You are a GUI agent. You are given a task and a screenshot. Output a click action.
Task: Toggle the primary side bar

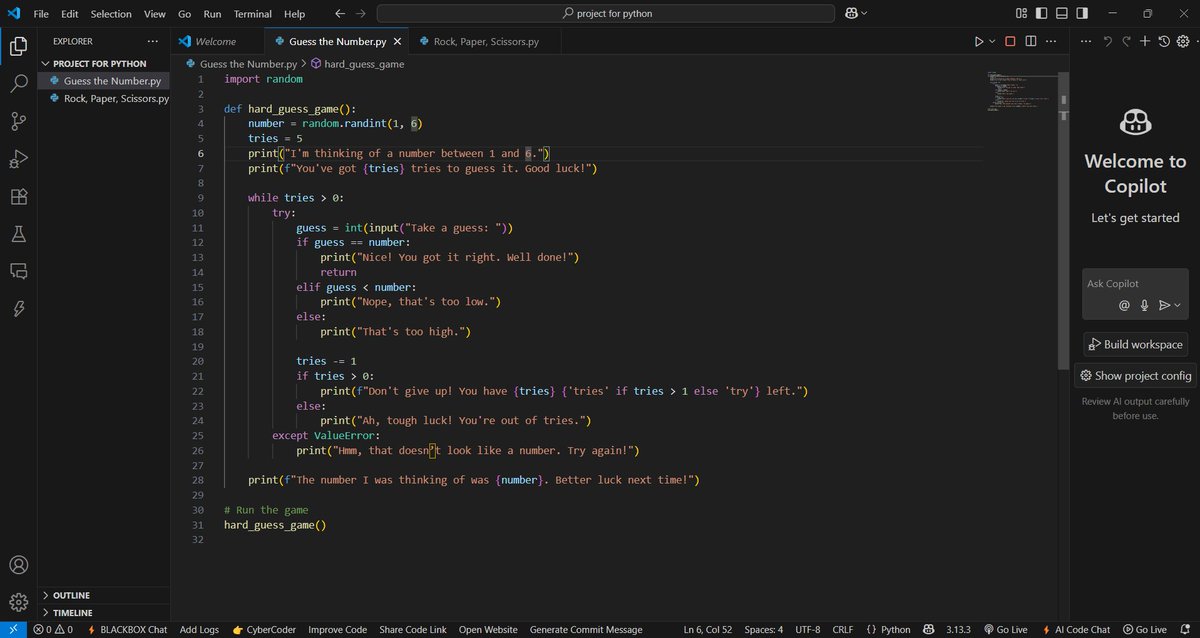(x=1042, y=13)
